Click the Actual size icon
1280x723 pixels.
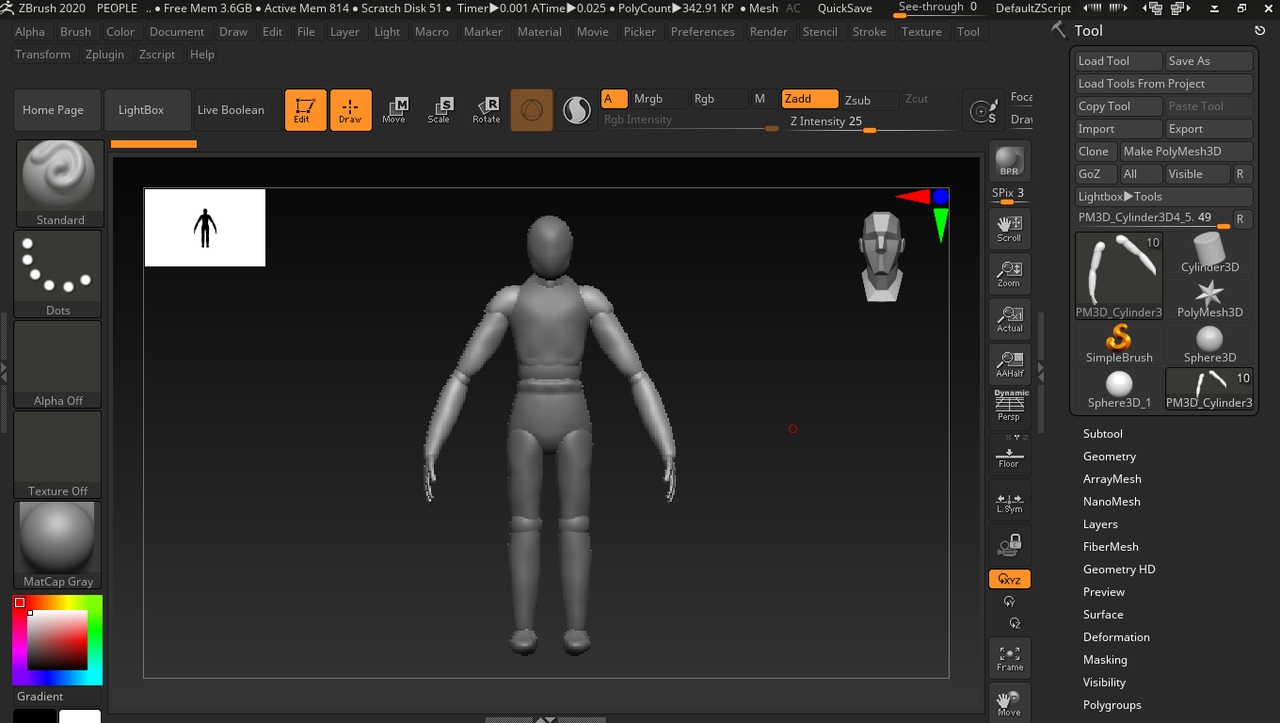click(x=1009, y=319)
